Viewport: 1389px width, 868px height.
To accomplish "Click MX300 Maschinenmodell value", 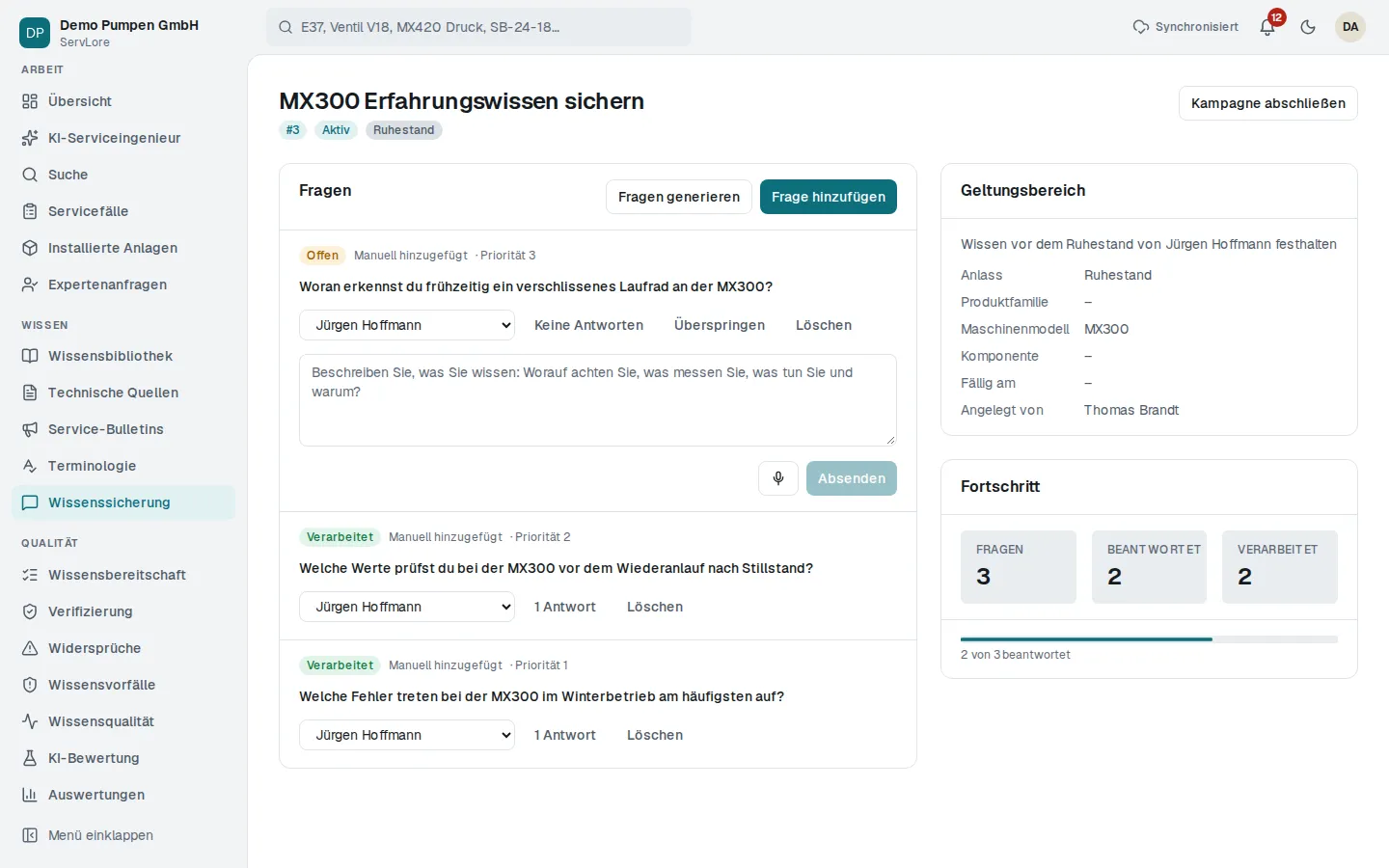I will coord(1106,329).
